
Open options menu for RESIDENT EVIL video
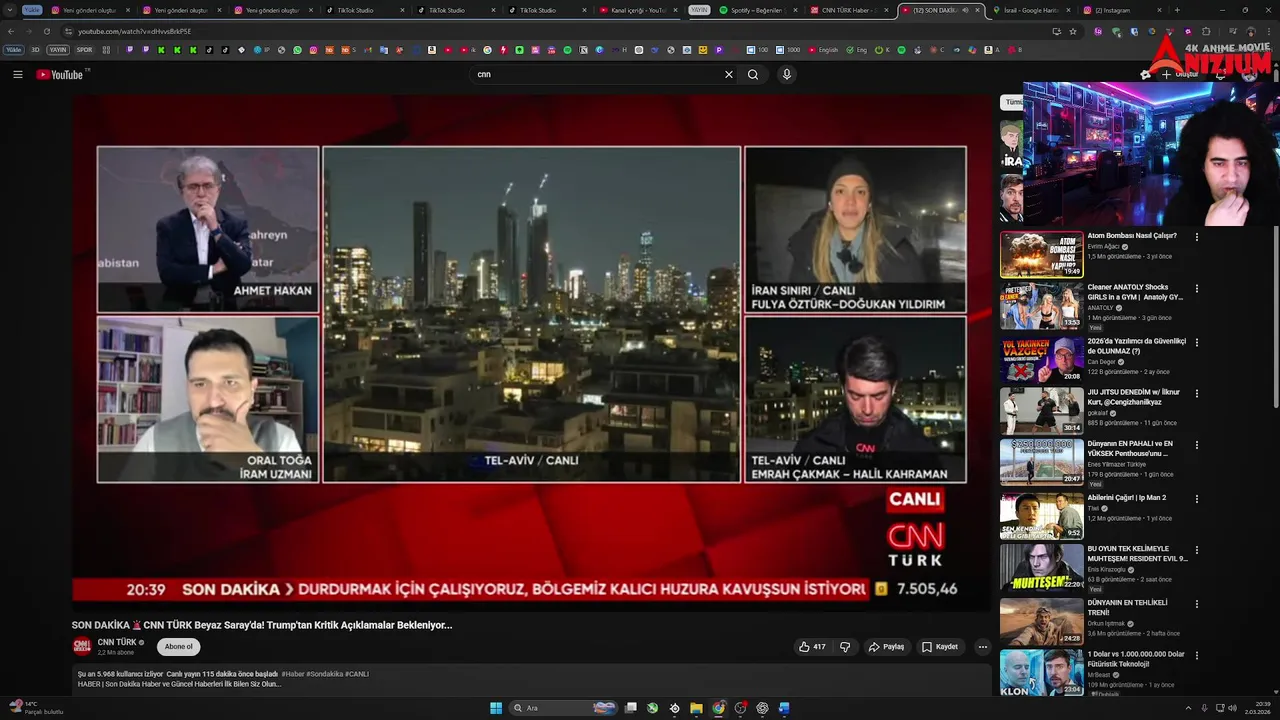click(1197, 550)
